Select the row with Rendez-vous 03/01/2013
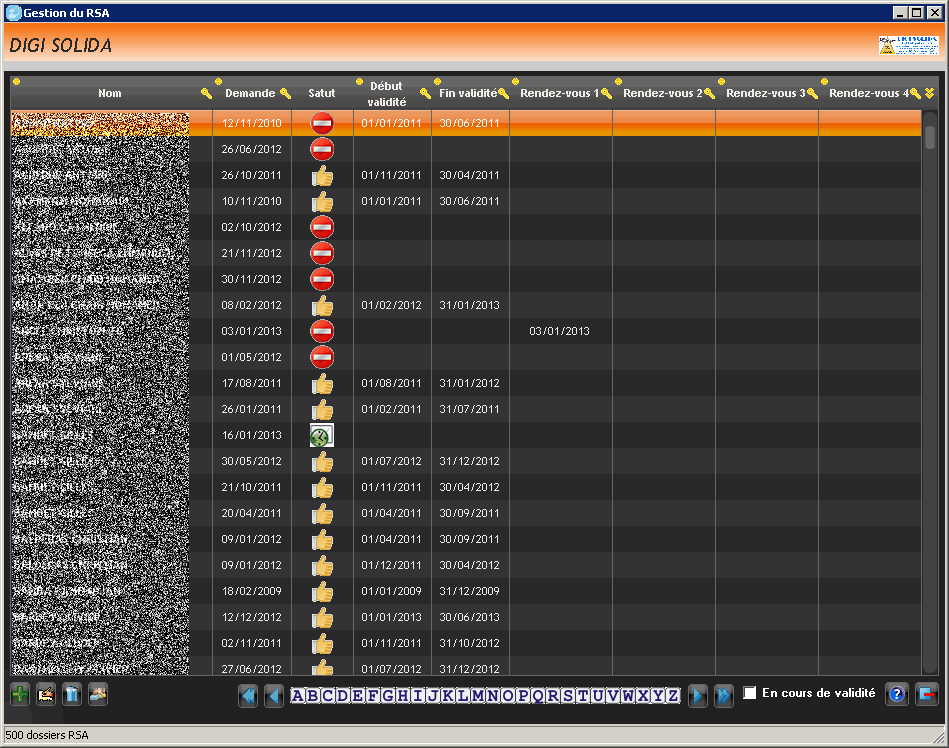 pyautogui.click(x=559, y=331)
